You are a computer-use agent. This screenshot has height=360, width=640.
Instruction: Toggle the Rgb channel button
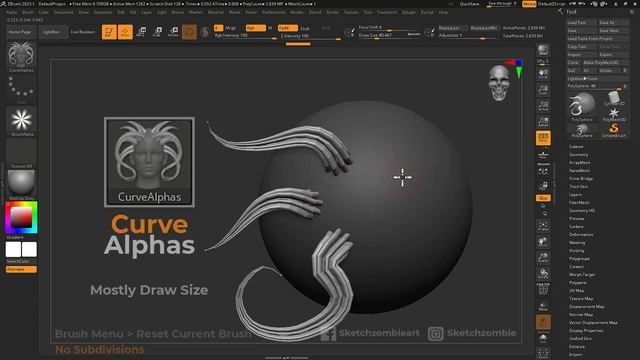[x=256, y=28]
